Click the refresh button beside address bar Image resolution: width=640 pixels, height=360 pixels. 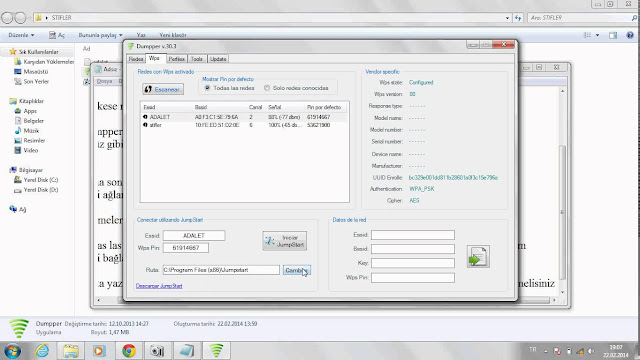tap(518, 18)
